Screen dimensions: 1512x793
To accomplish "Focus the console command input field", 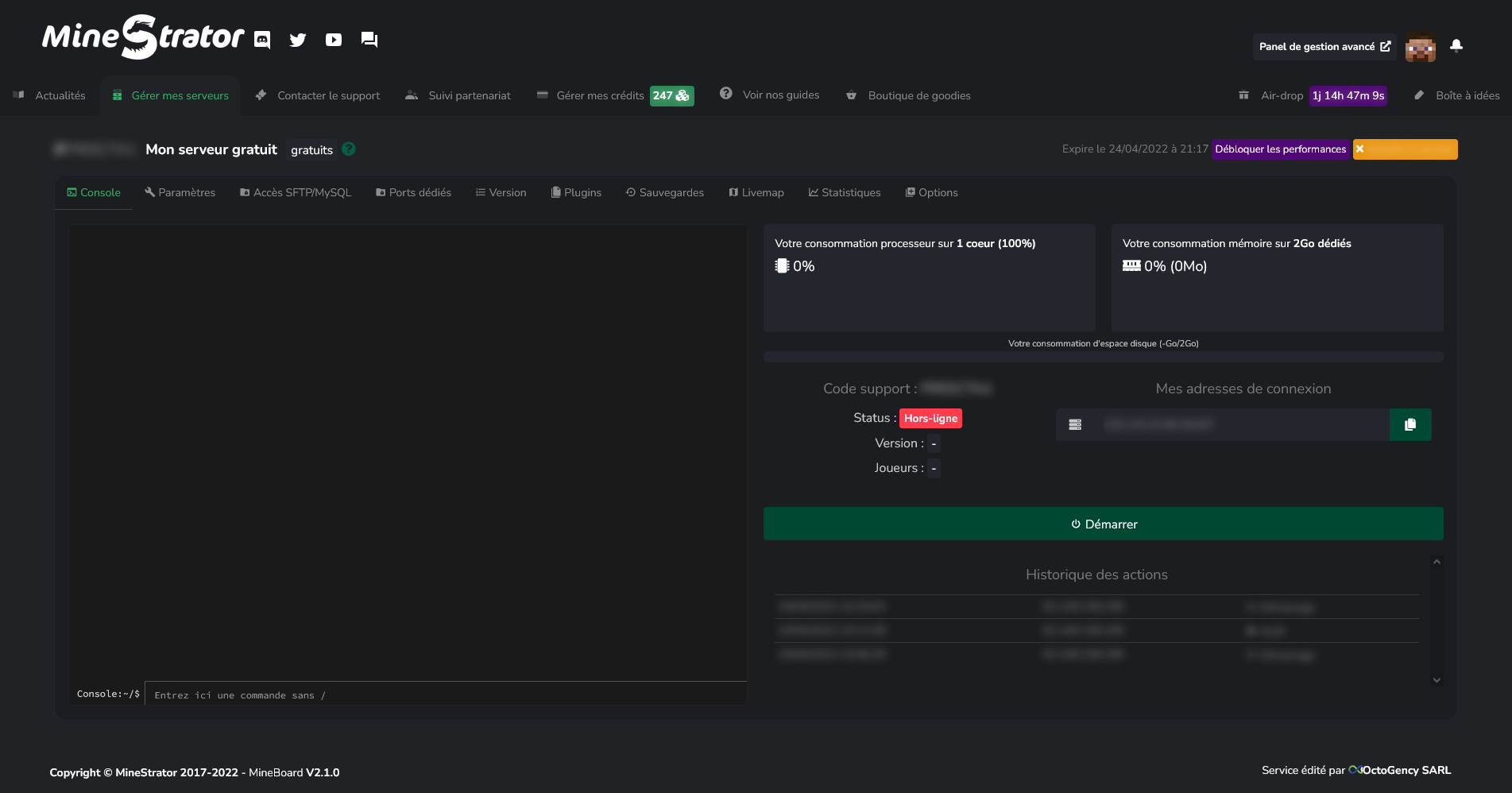I will 446,694.
